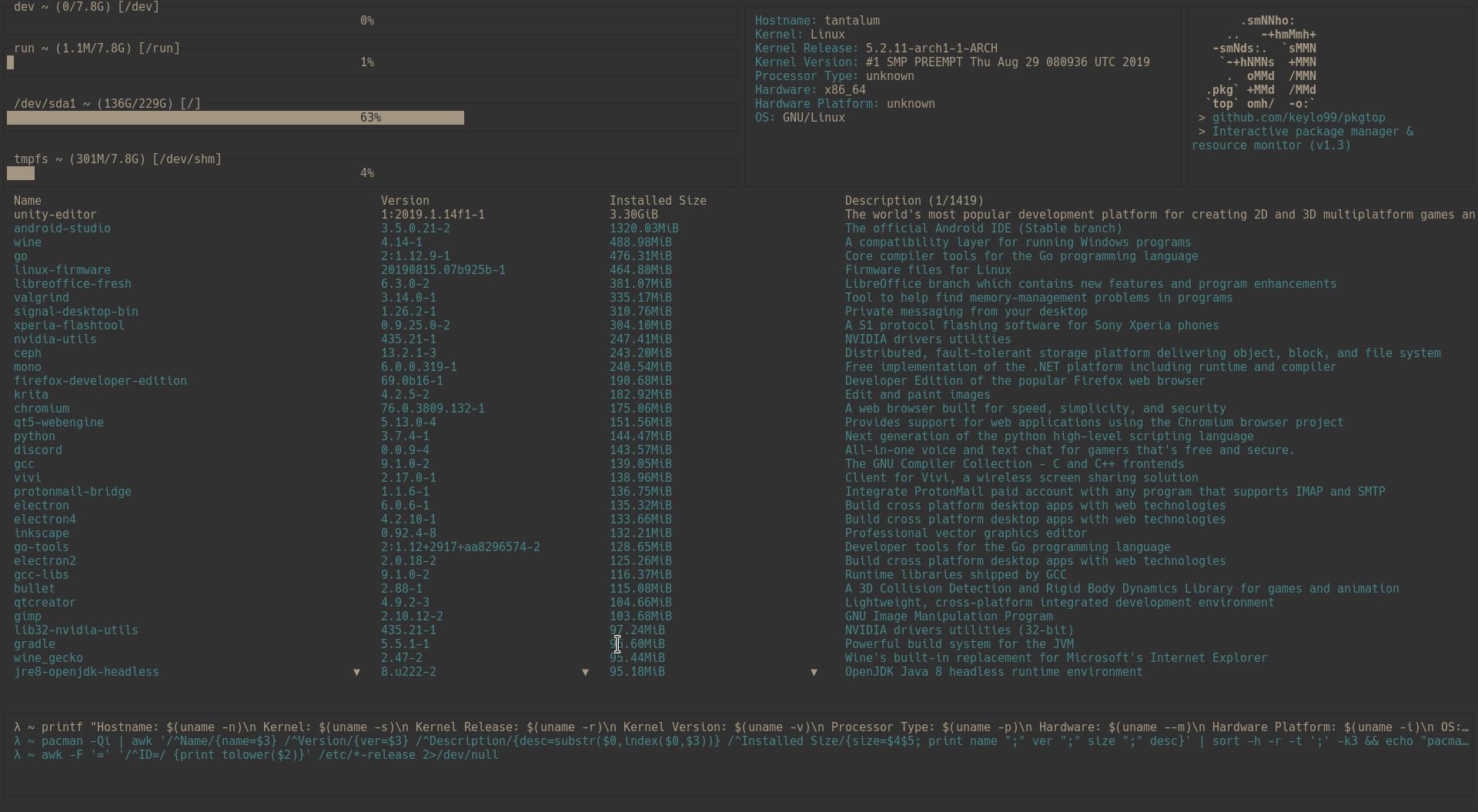
Task: Click version 2:1.12+2917+aa8296574-2 cell
Action: [460, 547]
